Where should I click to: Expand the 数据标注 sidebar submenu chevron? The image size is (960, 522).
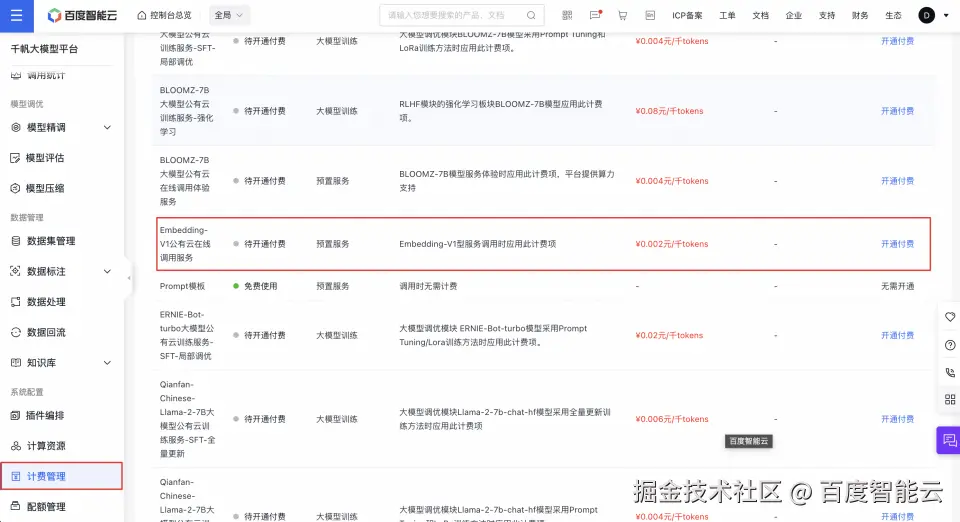pyautogui.click(x=107, y=271)
